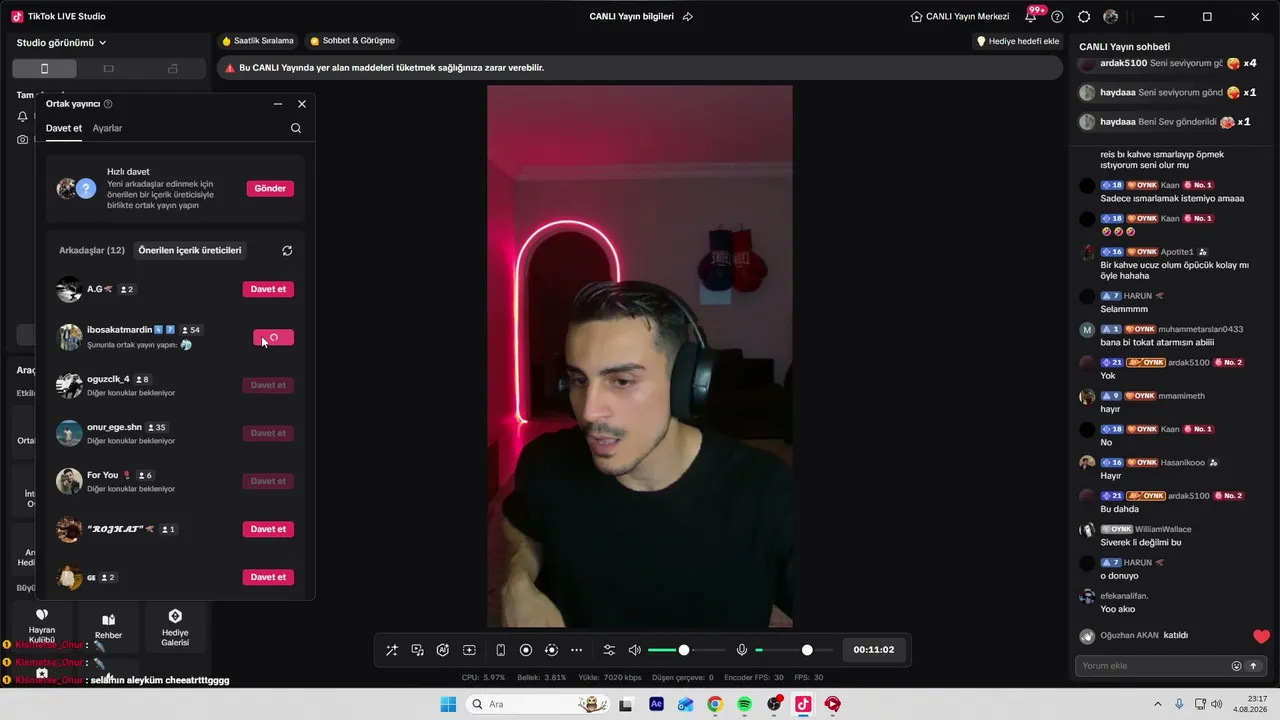Screen dimensions: 1280x720
Task: Open OBS Studio from the taskbar
Action: click(x=774, y=704)
